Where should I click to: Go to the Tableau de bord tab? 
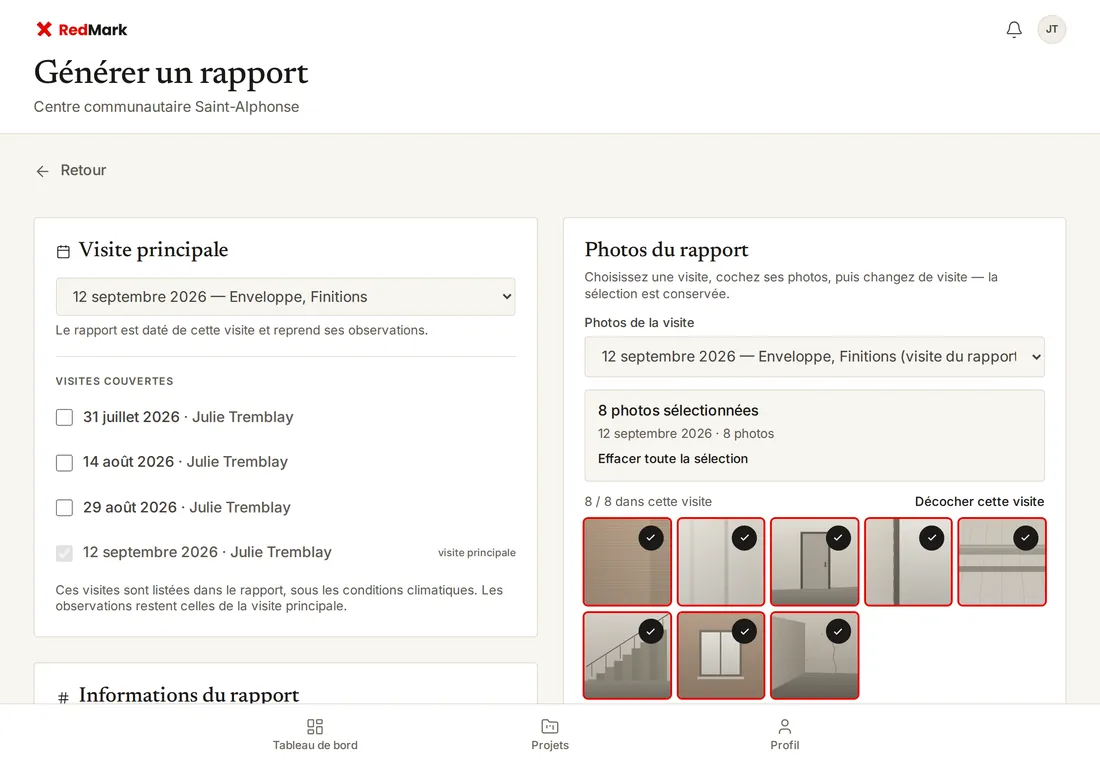(x=315, y=734)
